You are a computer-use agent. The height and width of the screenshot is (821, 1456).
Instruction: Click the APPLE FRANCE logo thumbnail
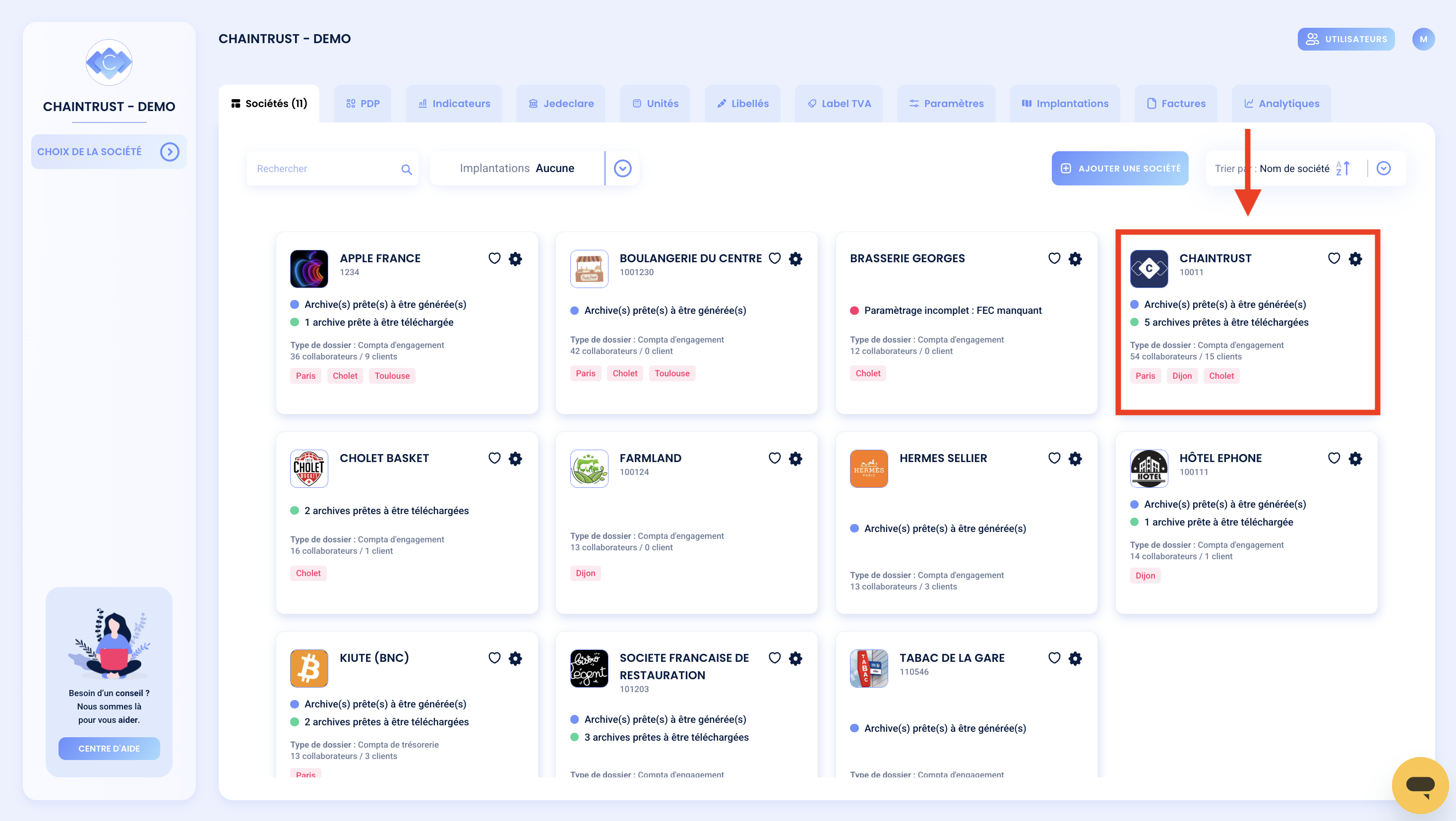309,269
